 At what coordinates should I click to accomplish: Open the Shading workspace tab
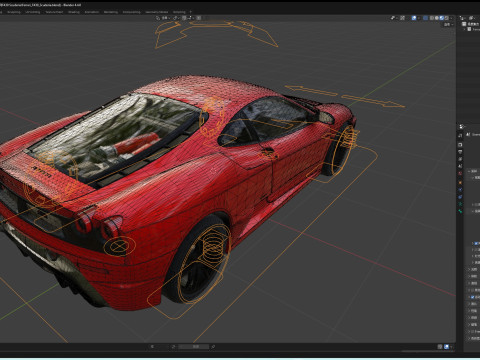tap(74, 12)
